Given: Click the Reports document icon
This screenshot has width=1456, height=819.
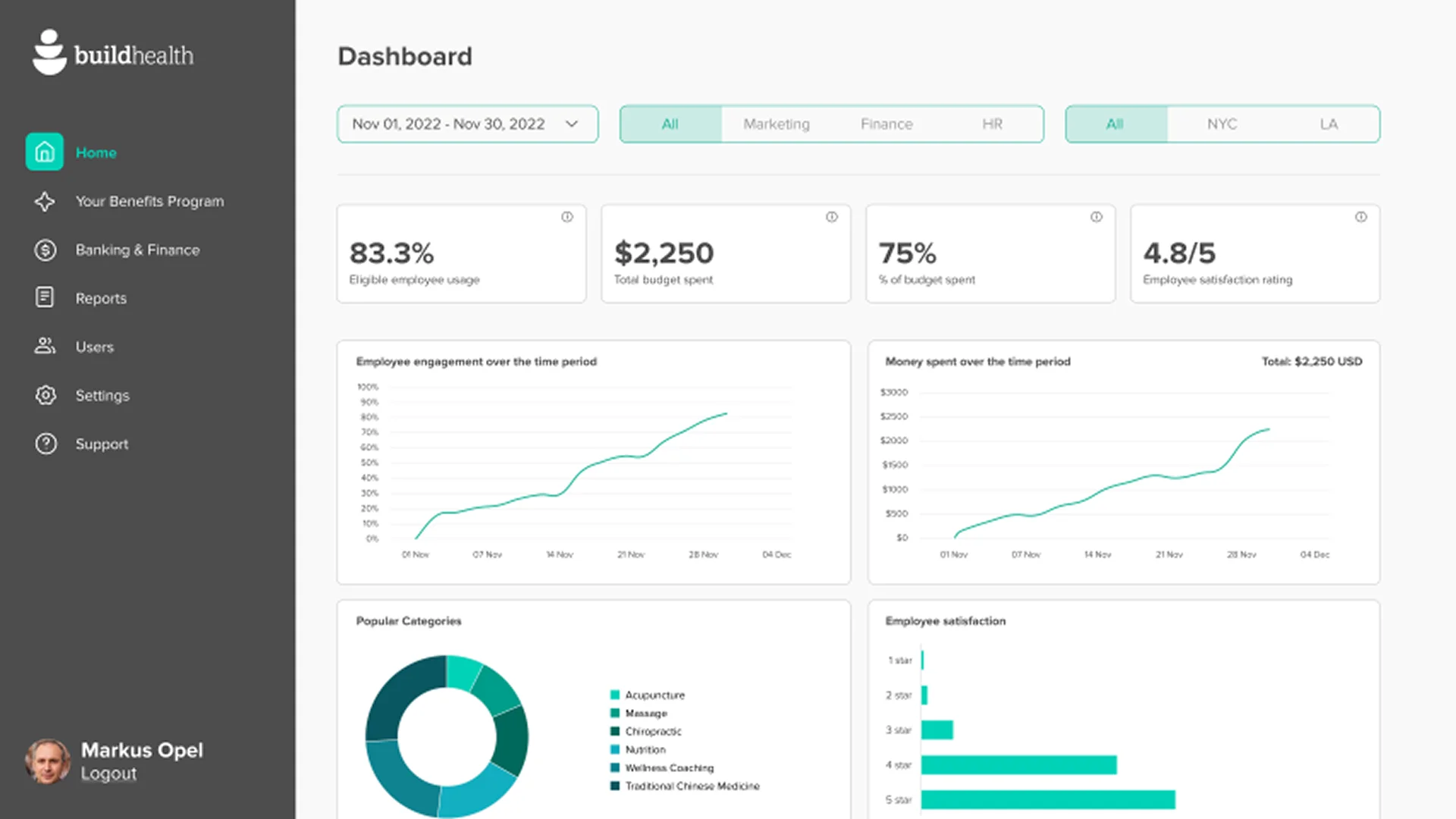Looking at the screenshot, I should [x=44, y=298].
